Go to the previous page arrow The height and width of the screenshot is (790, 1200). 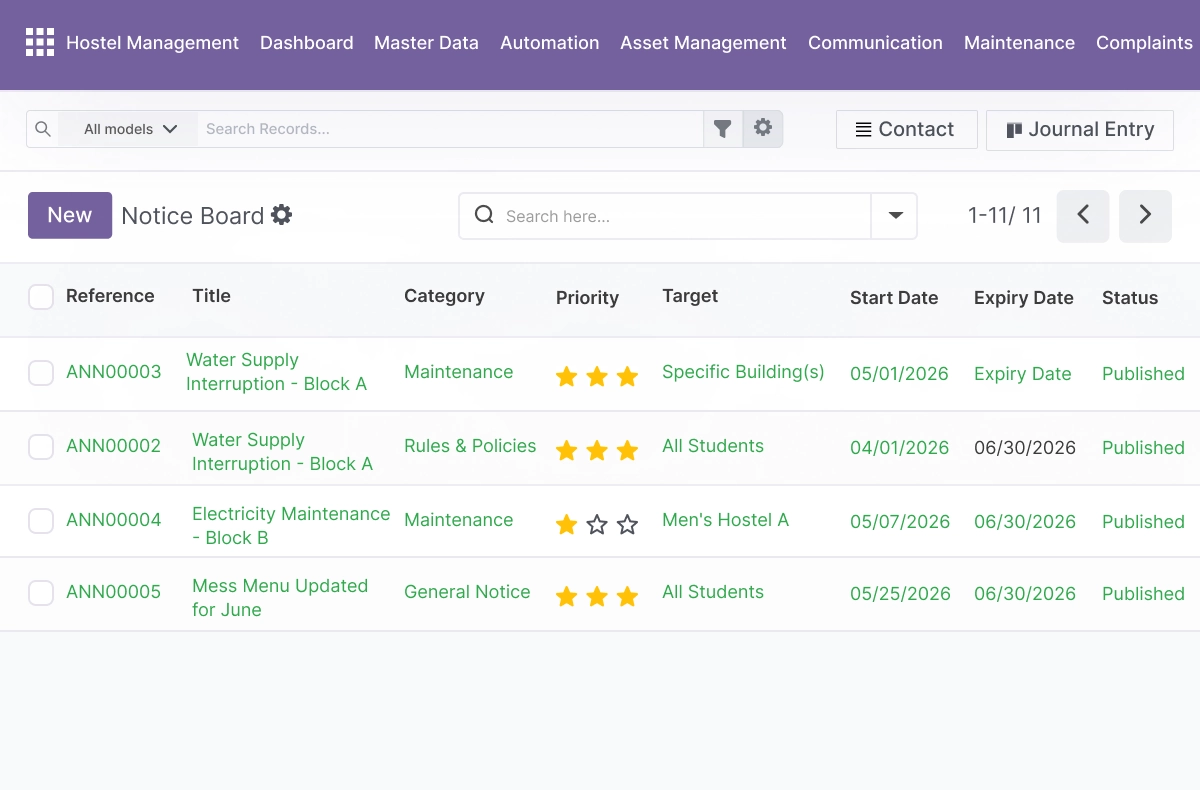1083,216
